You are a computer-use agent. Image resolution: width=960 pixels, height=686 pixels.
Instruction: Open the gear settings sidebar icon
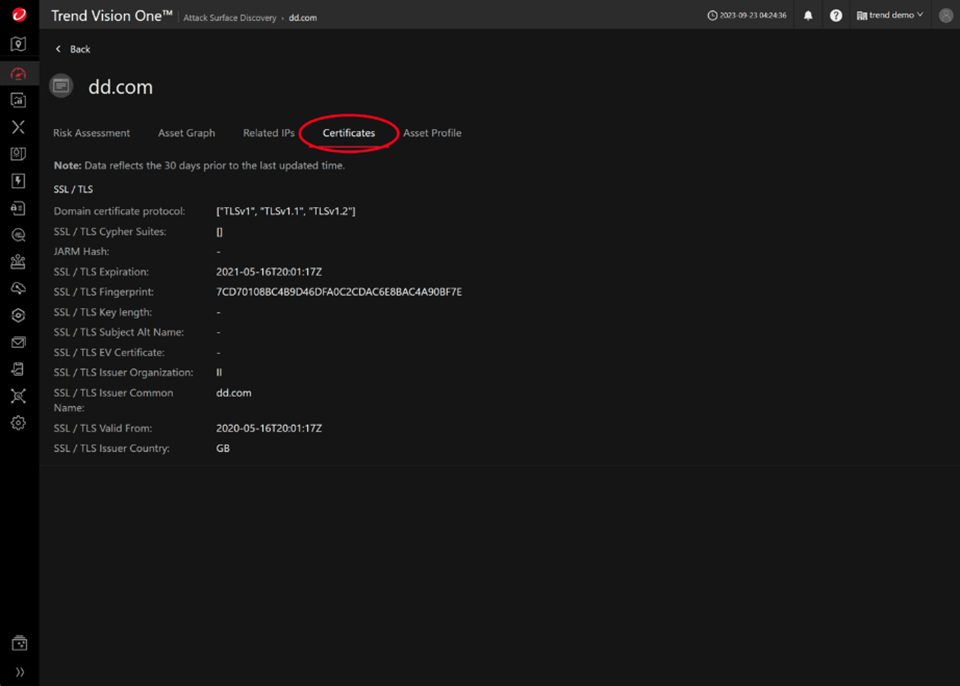[18, 423]
